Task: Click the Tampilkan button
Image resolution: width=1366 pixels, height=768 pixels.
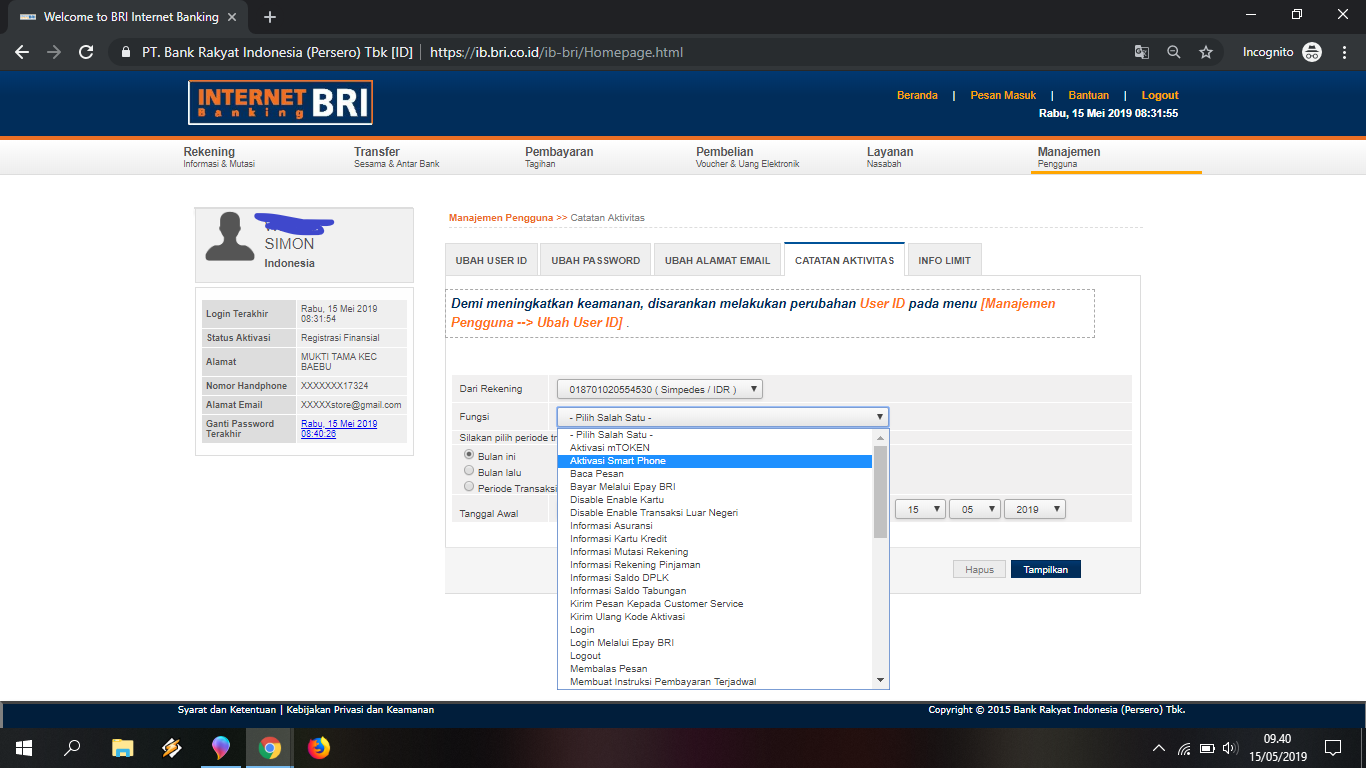Action: 1045,568
